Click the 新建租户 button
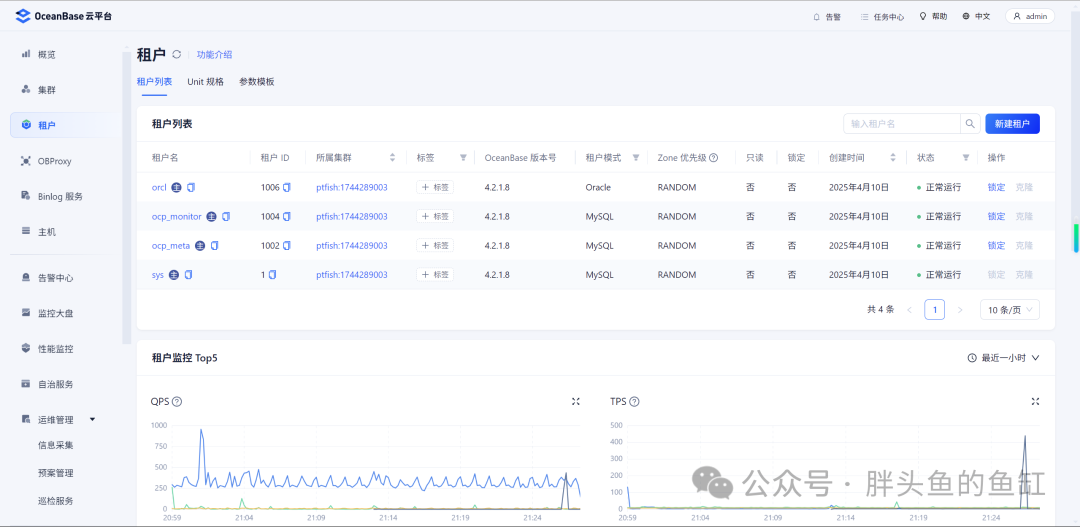Viewport: 1080px width, 527px height. (x=1012, y=124)
